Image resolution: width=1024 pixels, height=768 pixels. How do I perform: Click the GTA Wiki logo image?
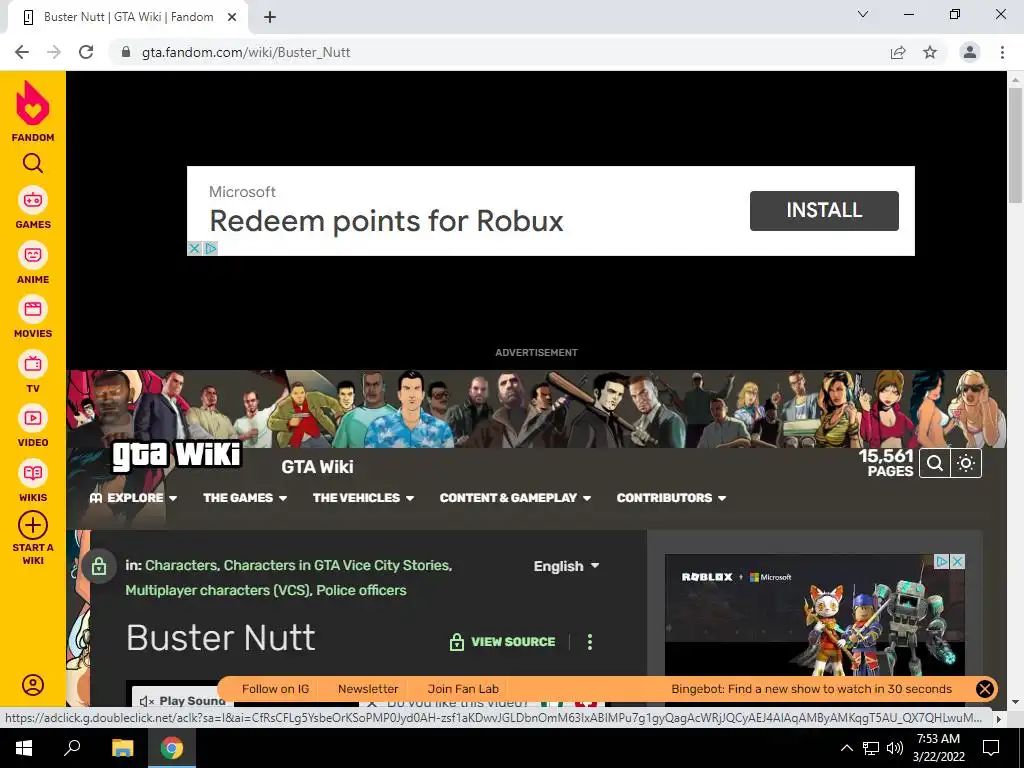point(176,455)
